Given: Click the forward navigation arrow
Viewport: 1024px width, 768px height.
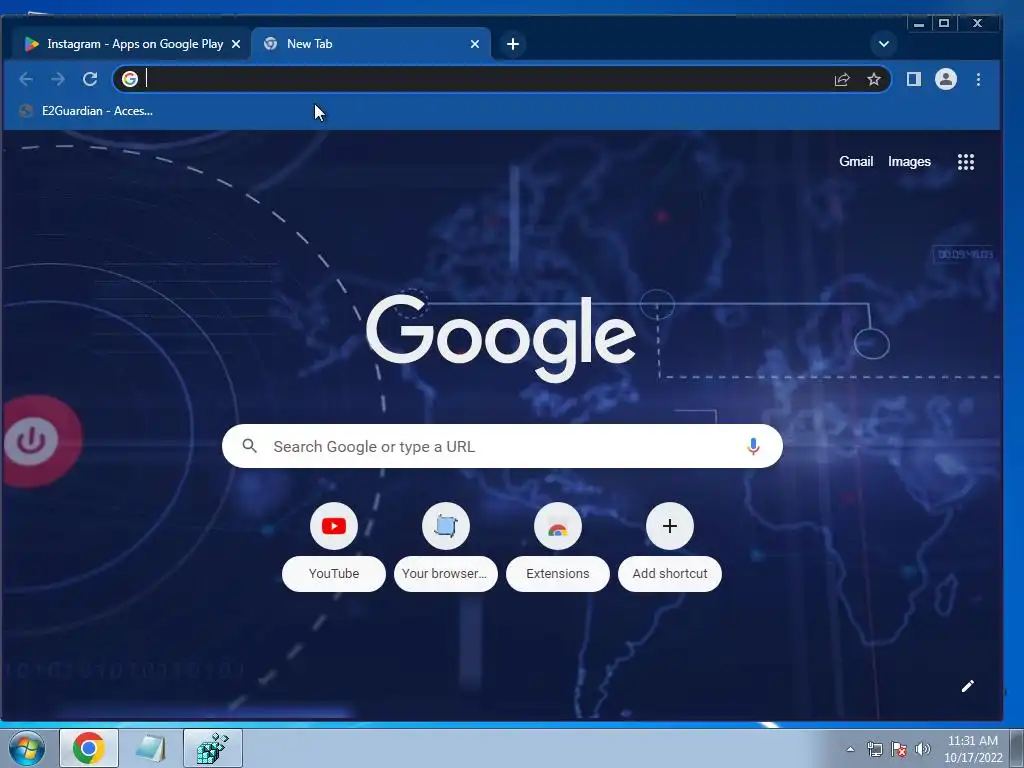Looking at the screenshot, I should coord(58,79).
